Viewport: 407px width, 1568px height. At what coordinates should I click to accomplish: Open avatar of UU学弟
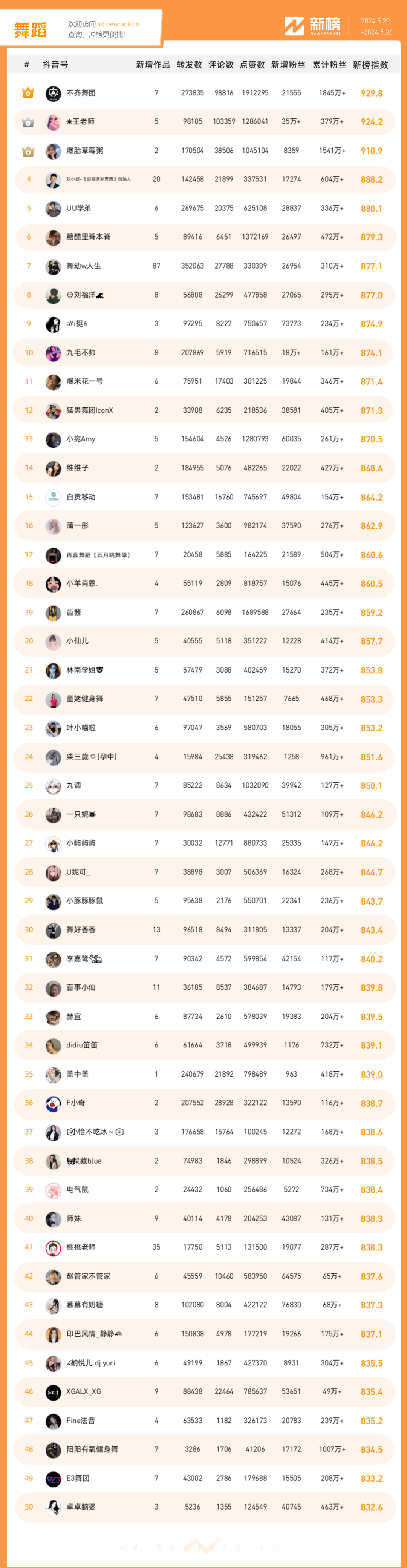[53, 208]
